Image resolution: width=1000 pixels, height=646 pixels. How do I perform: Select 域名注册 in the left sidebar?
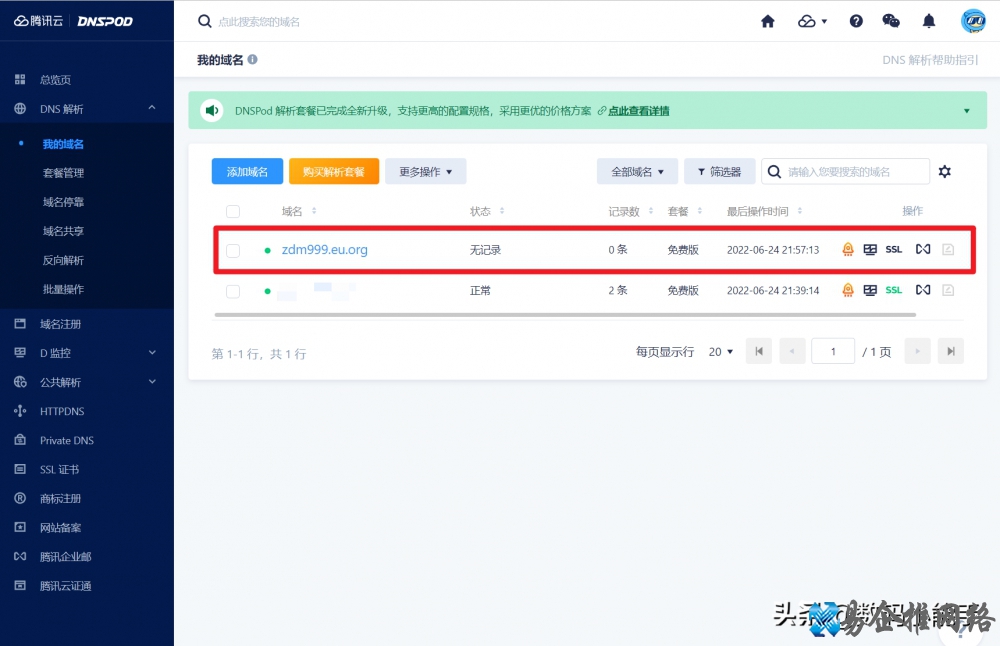(x=60, y=323)
